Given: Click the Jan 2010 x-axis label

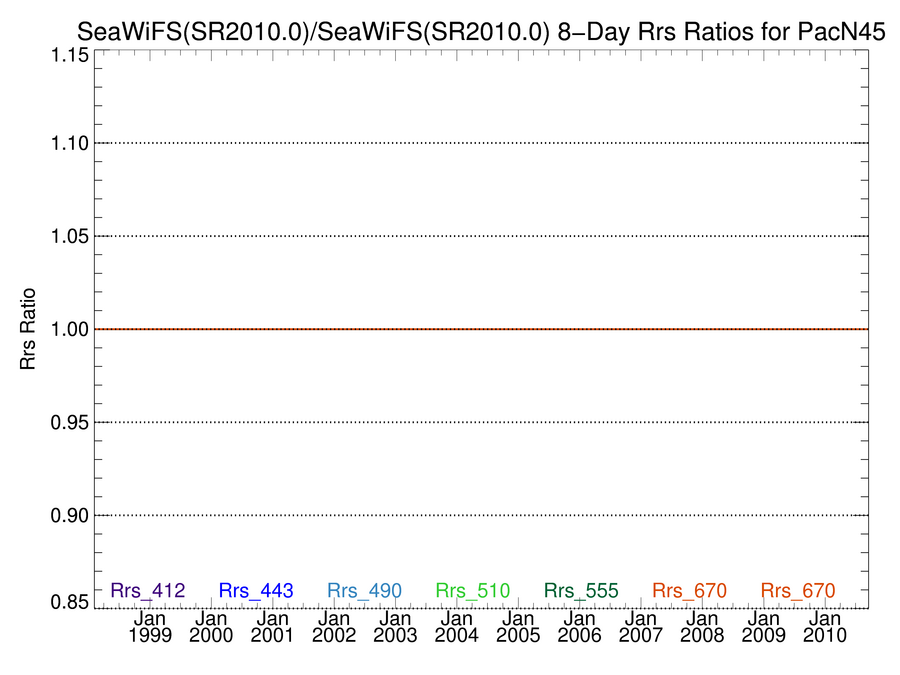Looking at the screenshot, I should point(825,627).
